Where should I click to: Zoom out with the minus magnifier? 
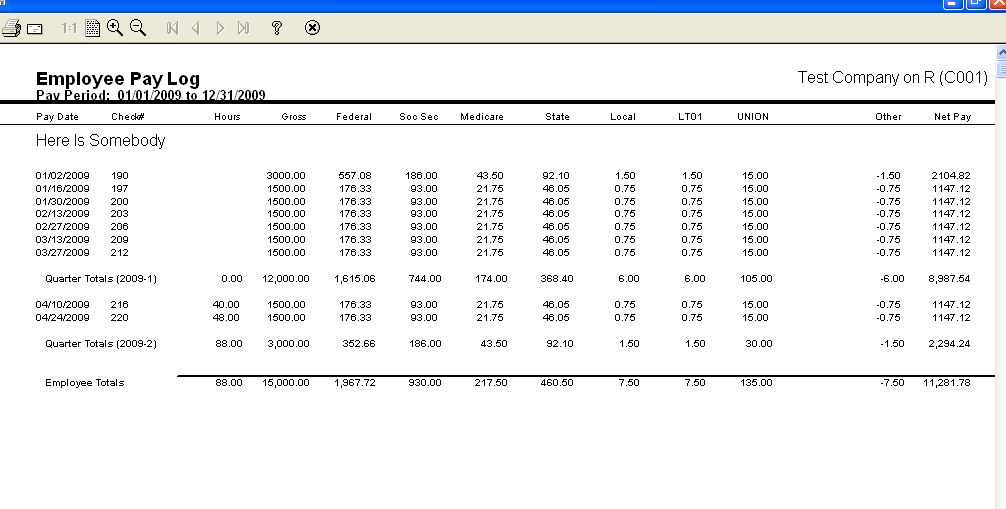[x=138, y=28]
